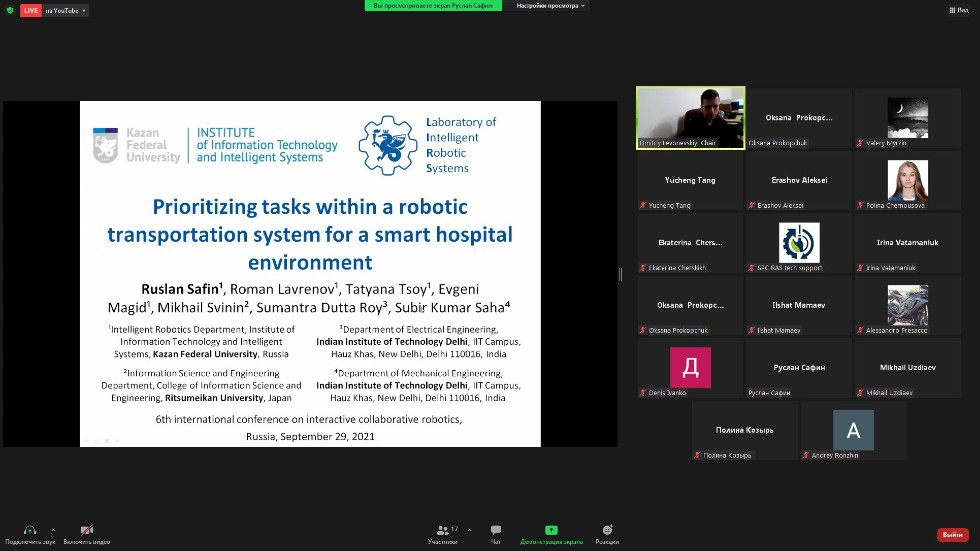This screenshot has width=980, height=551.
Task: Open the view options settings menu
Action: pos(552,5)
